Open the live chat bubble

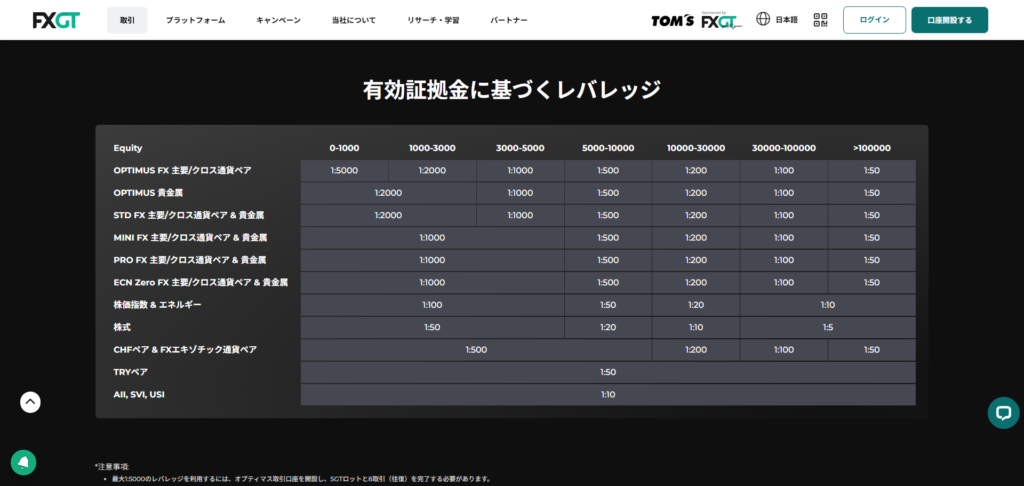pos(1003,413)
